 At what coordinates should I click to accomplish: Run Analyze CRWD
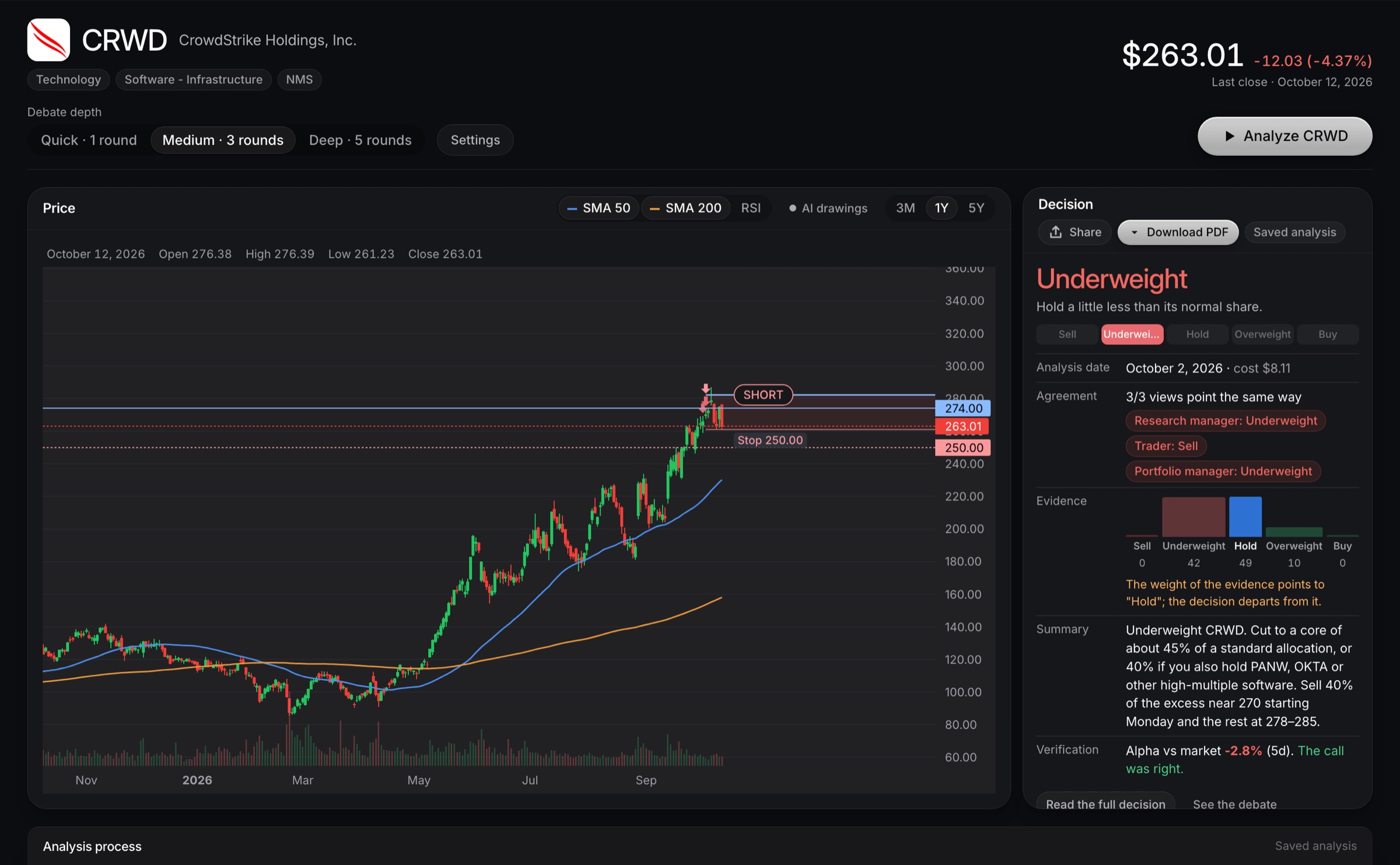(x=1285, y=136)
